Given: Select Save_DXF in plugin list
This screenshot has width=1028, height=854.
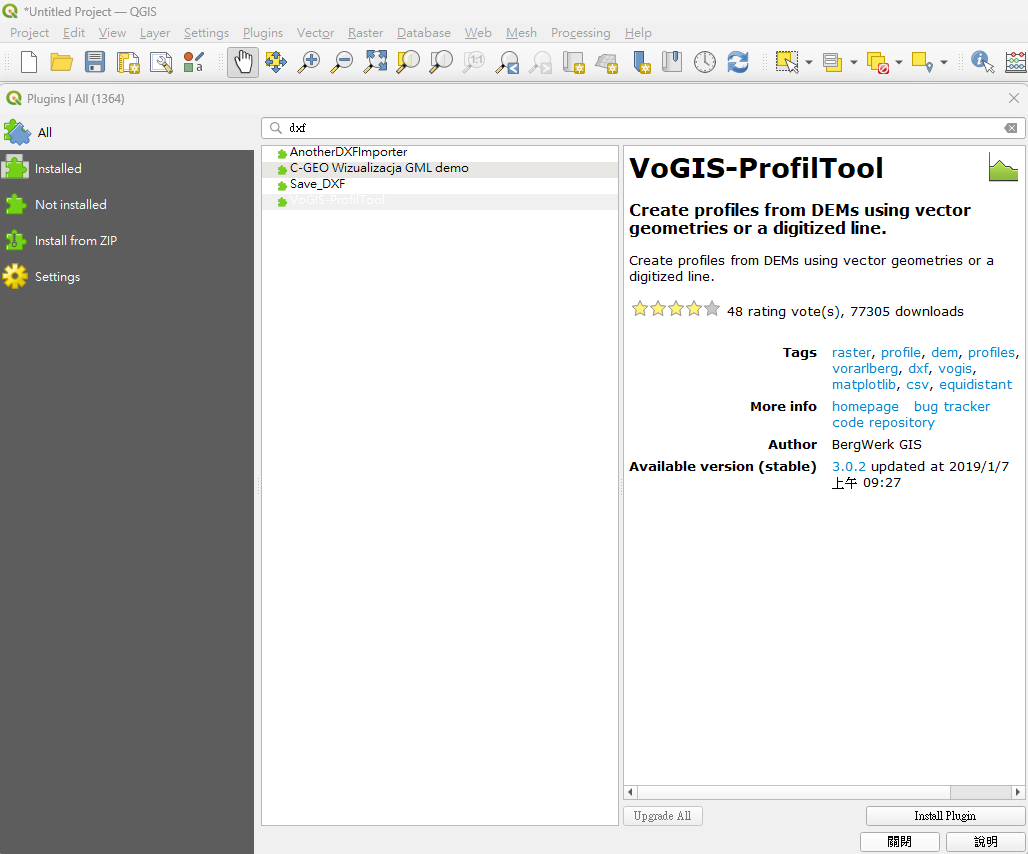Looking at the screenshot, I should coord(440,184).
